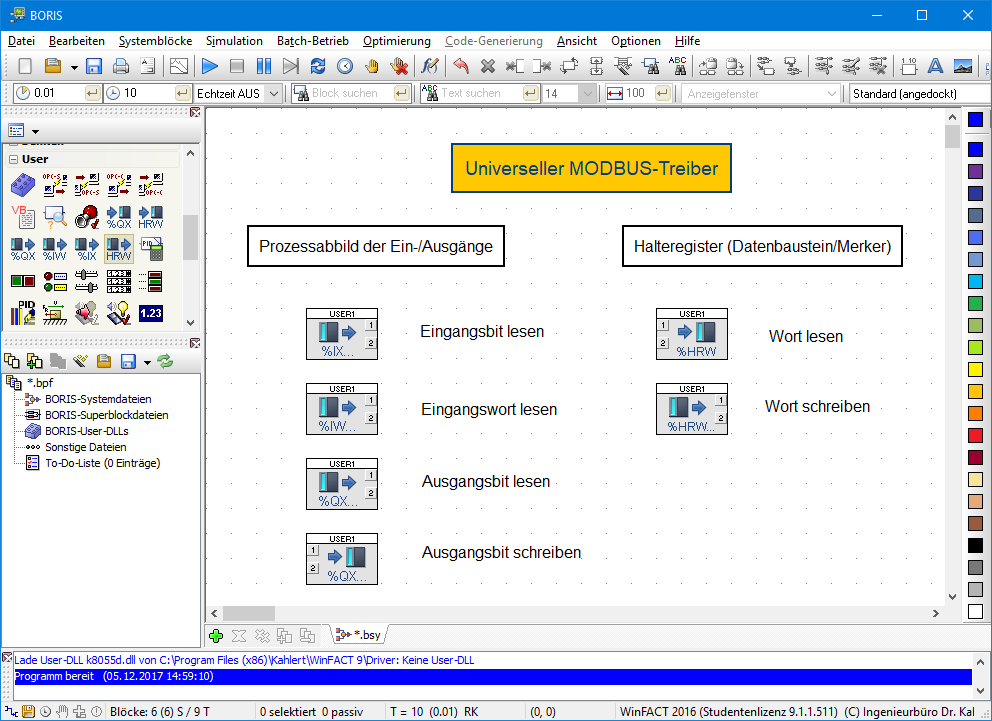Open the project panel save dropdown arrow
The width and height of the screenshot is (992, 721).
pos(147,362)
